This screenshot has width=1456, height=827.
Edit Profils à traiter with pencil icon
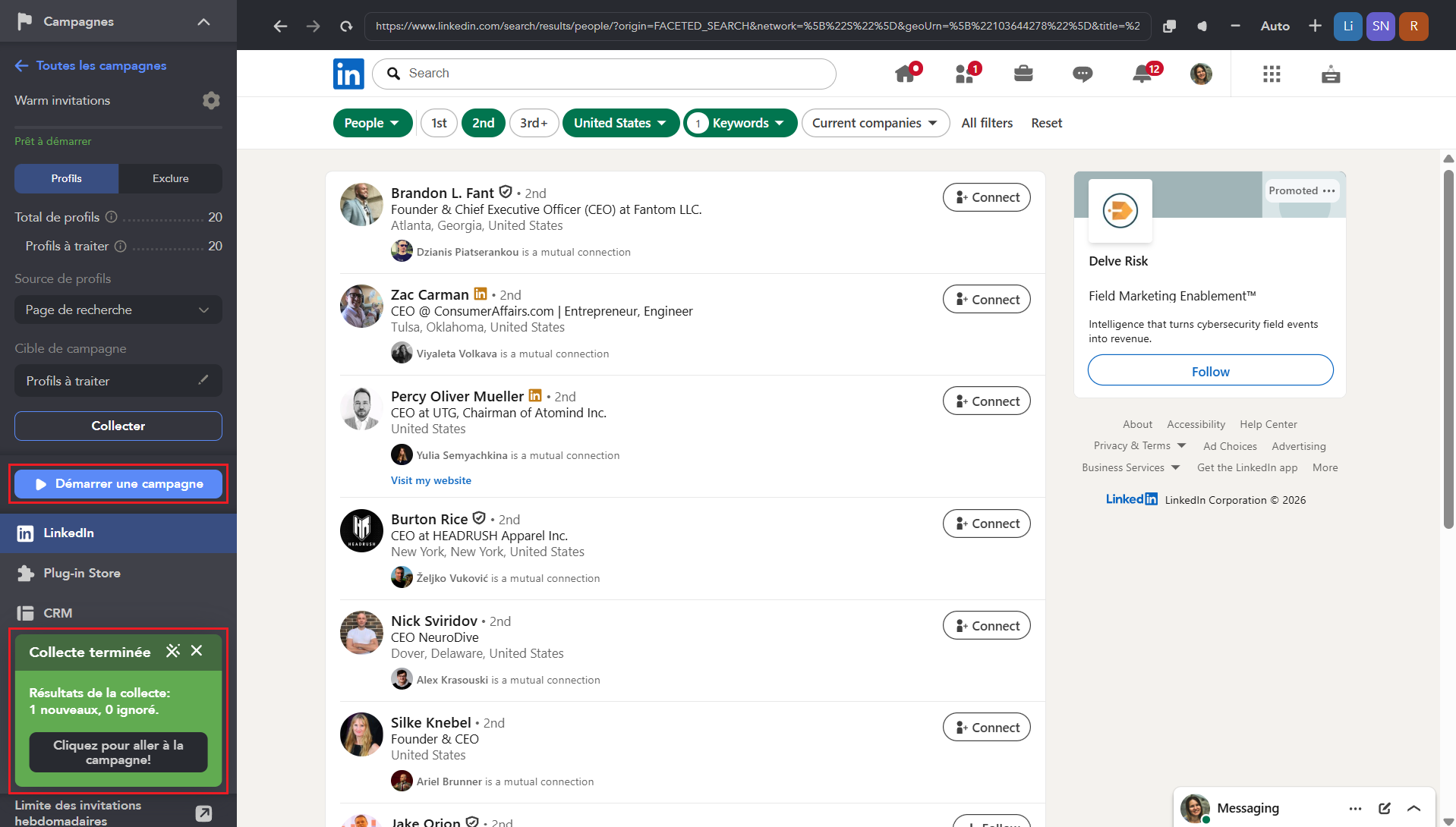(x=203, y=380)
